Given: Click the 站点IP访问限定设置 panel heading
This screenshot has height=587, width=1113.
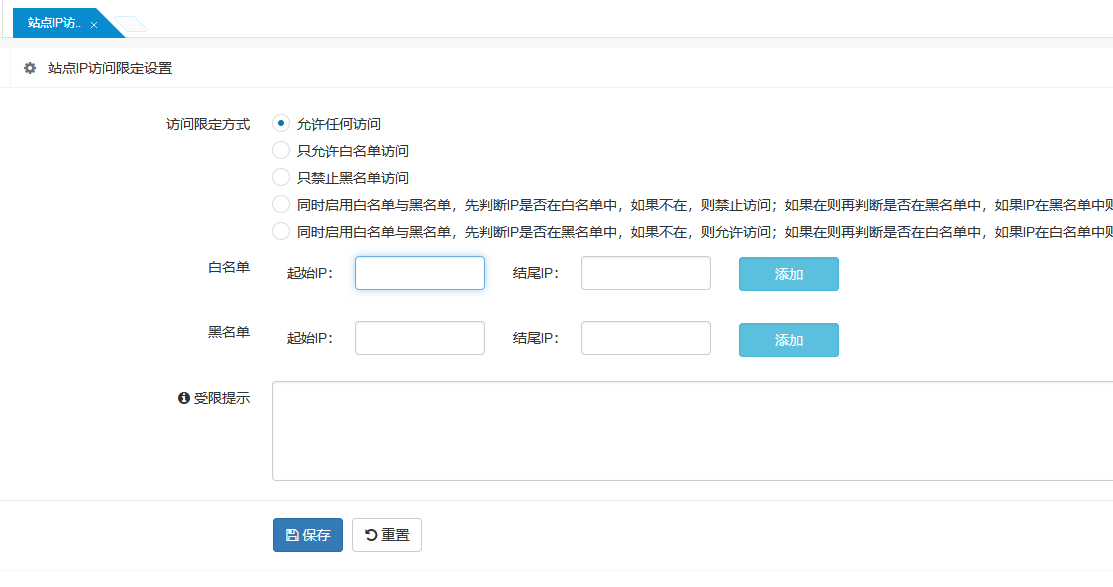Looking at the screenshot, I should click(x=110, y=68).
